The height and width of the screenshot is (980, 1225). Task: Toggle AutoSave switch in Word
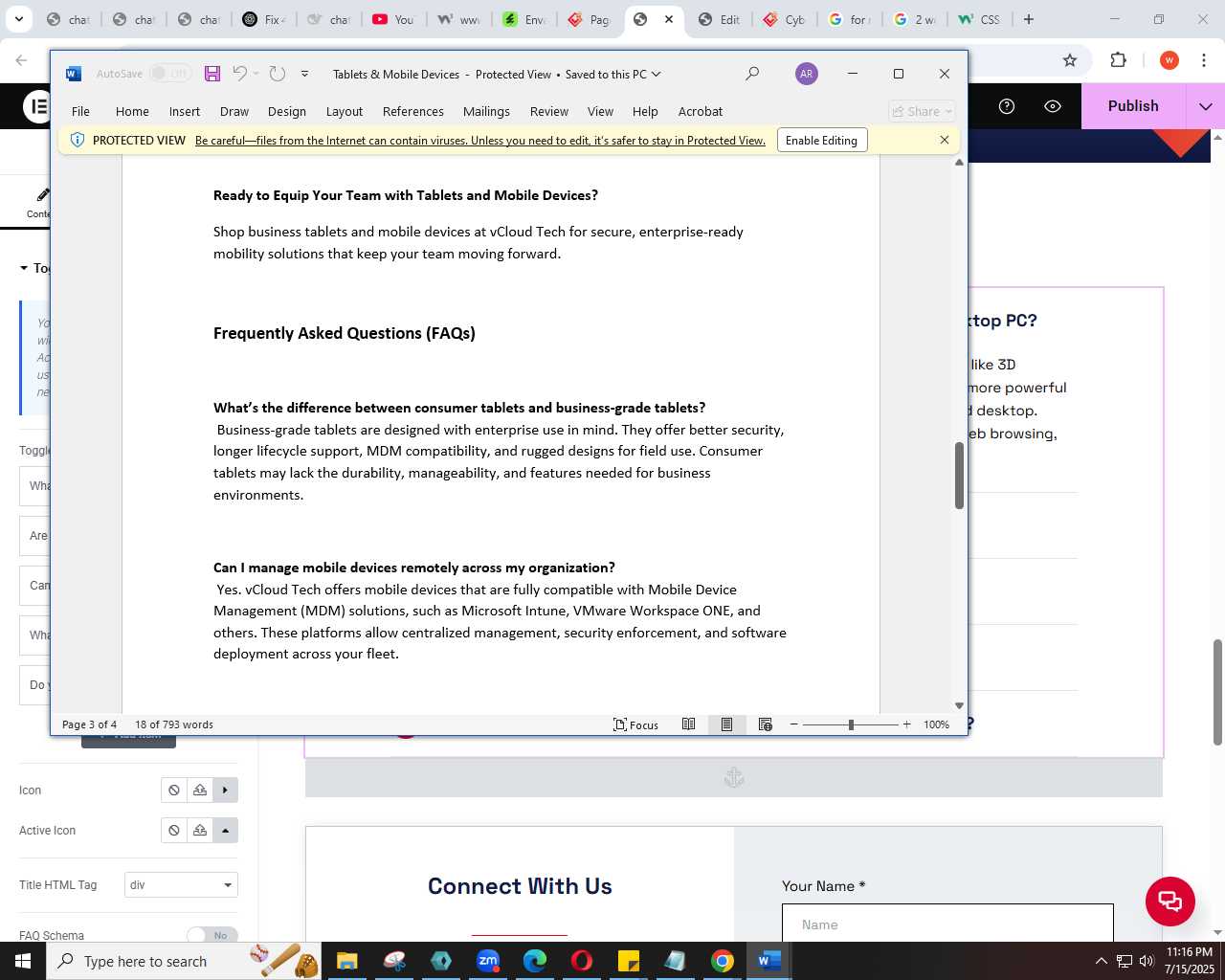pos(170,74)
